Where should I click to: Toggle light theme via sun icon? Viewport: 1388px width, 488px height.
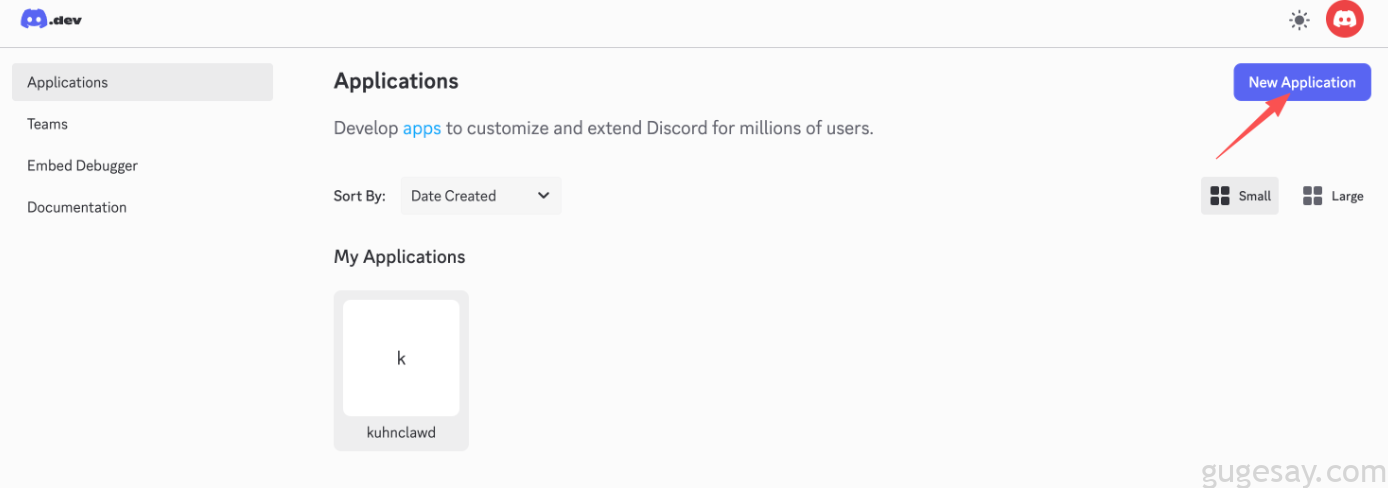click(1299, 20)
